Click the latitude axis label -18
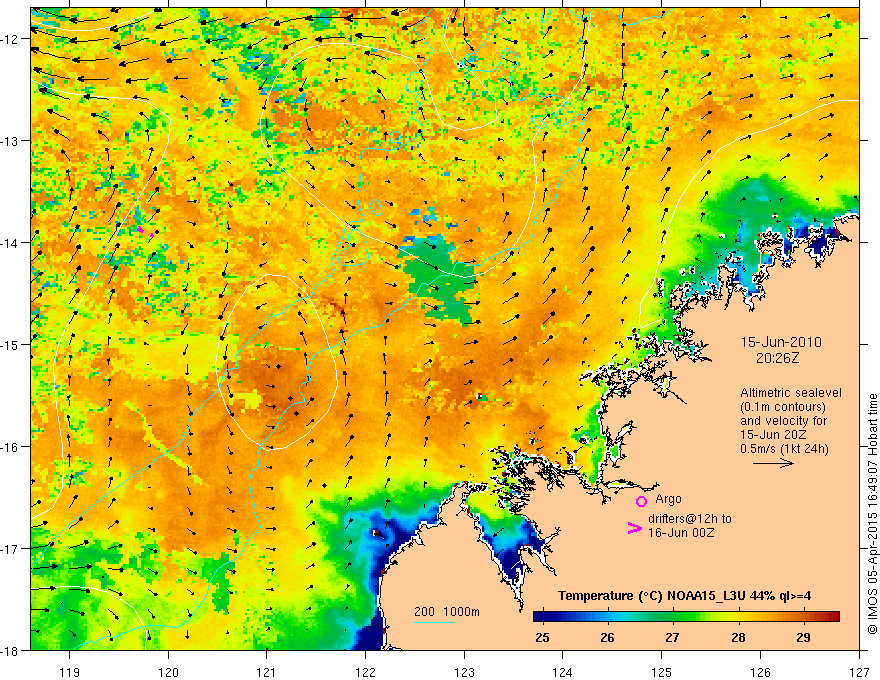The height and width of the screenshot is (680, 880). [x=11, y=651]
